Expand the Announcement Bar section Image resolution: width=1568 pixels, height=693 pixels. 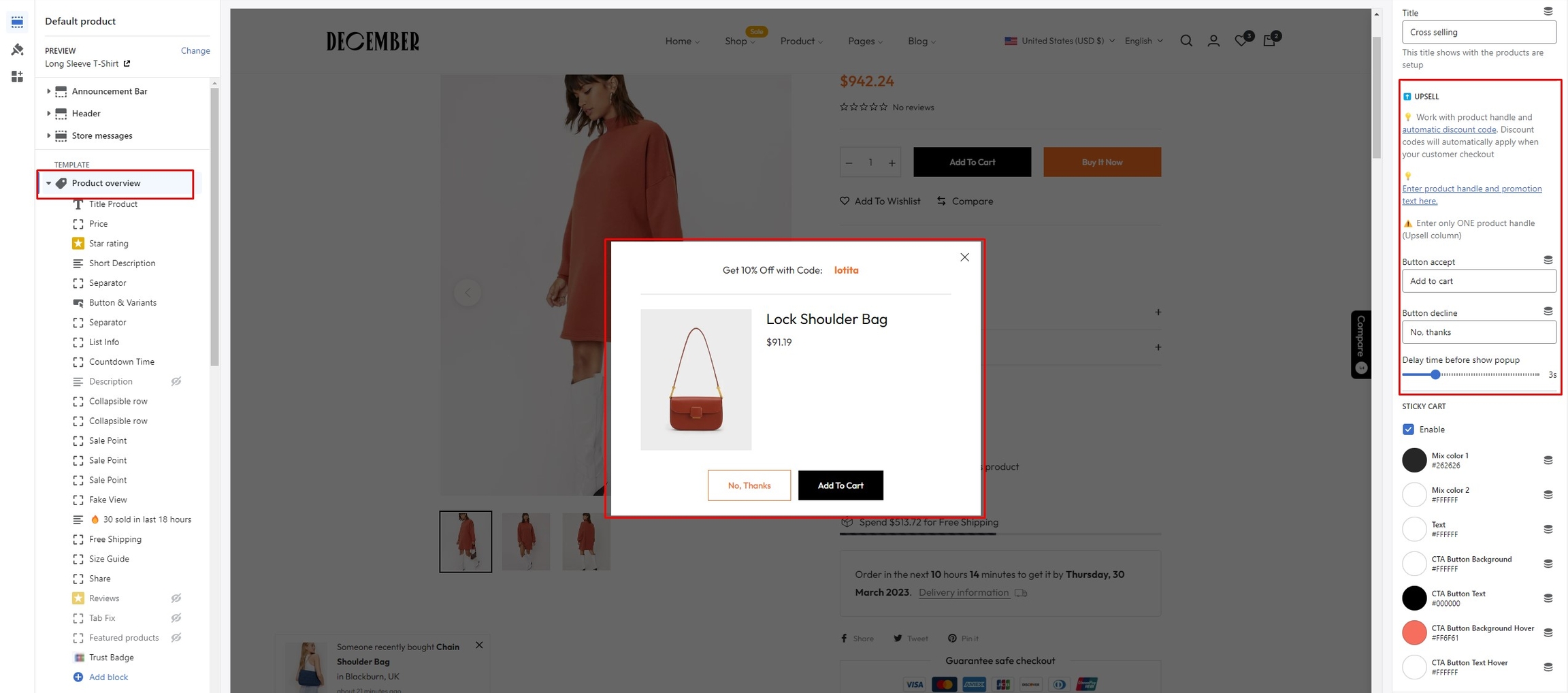(x=48, y=91)
